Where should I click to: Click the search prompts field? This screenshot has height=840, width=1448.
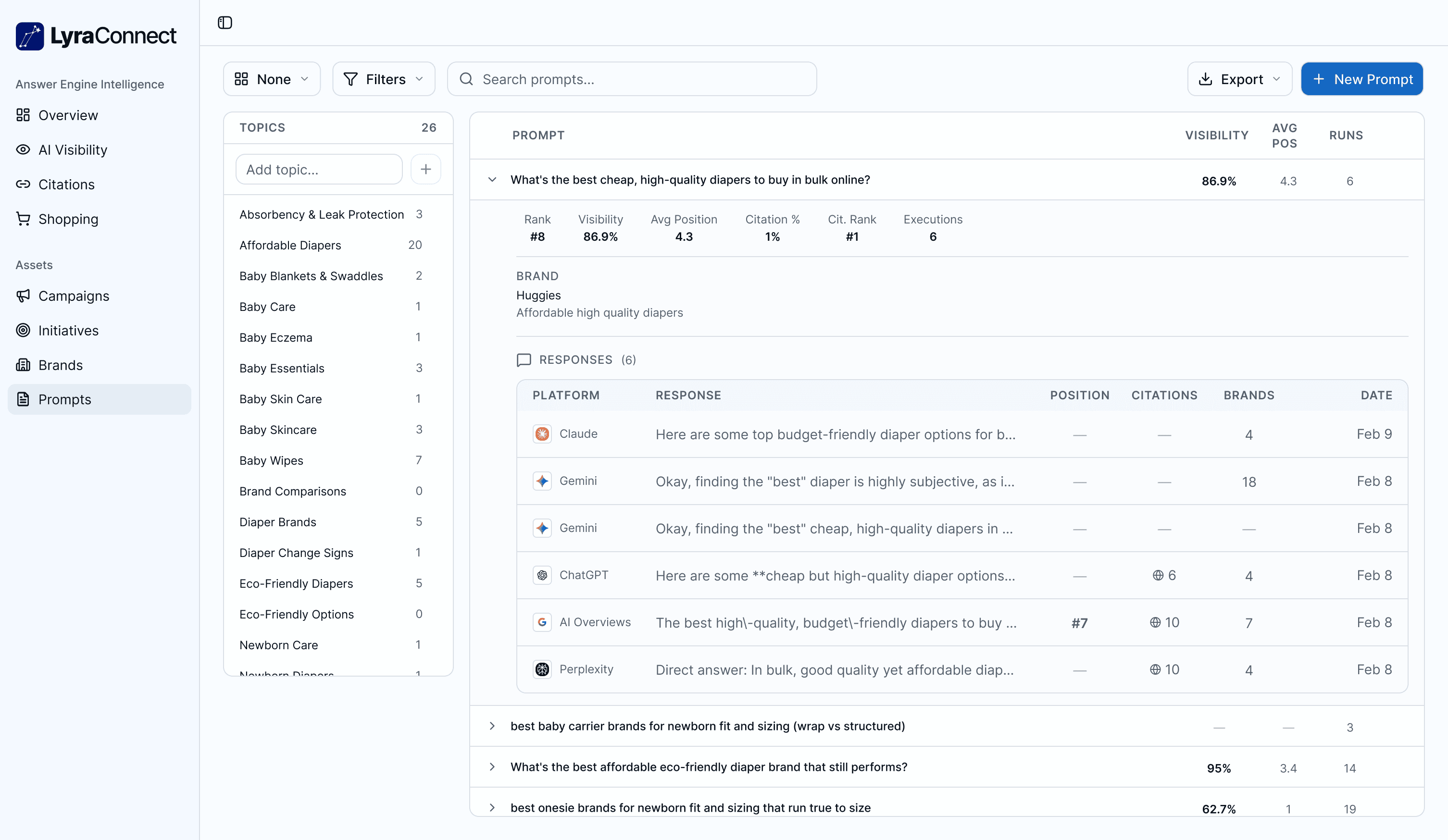[x=632, y=79]
